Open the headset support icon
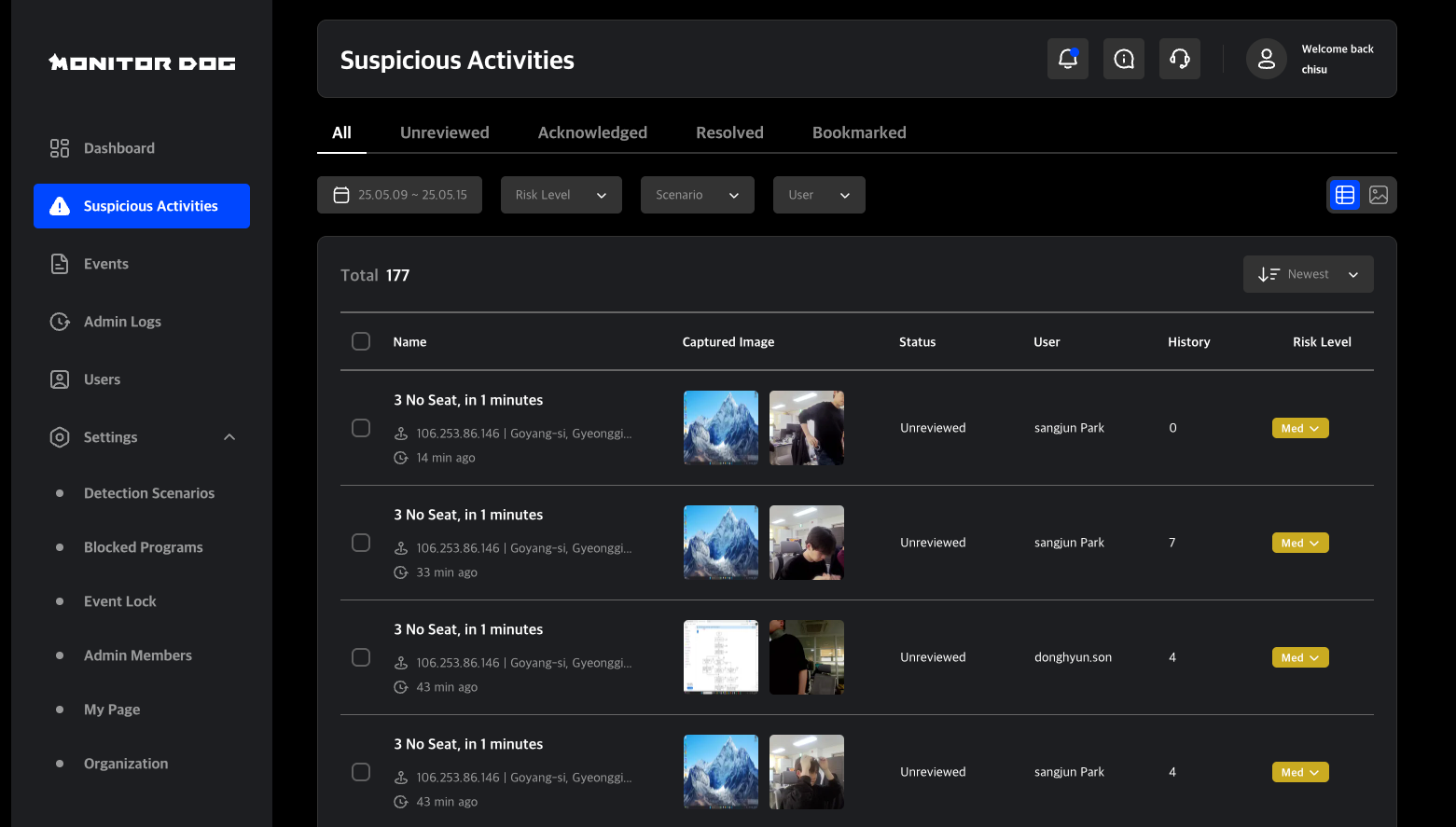 (1179, 60)
